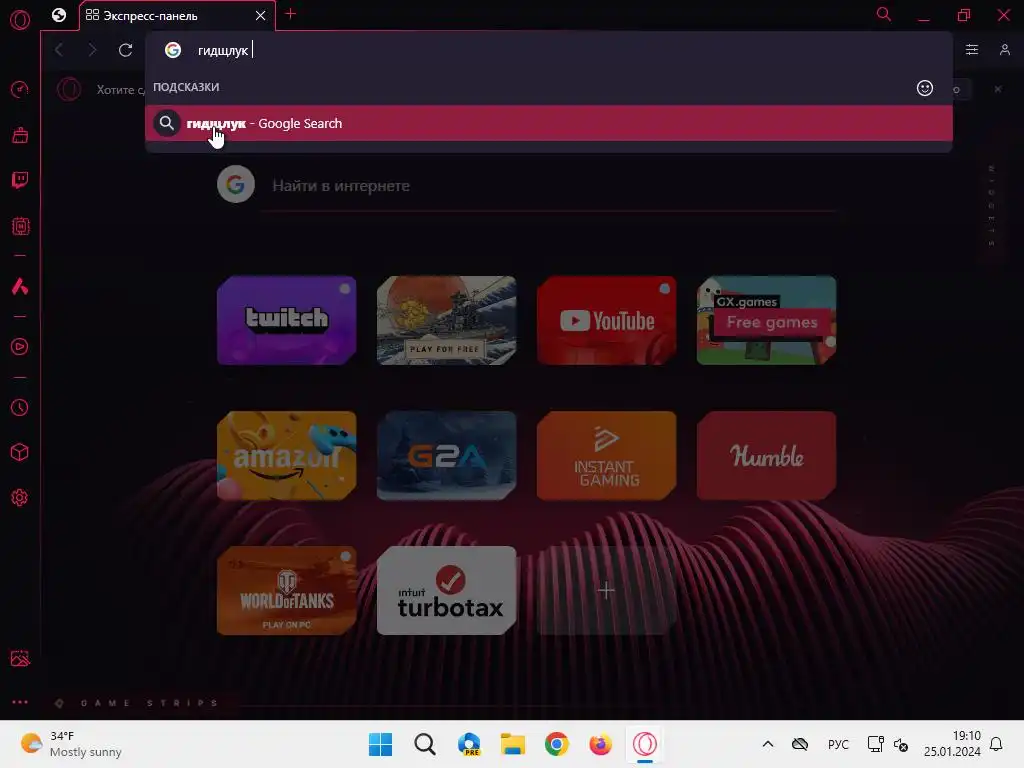Close the Экспресс-панель tab

261,15
